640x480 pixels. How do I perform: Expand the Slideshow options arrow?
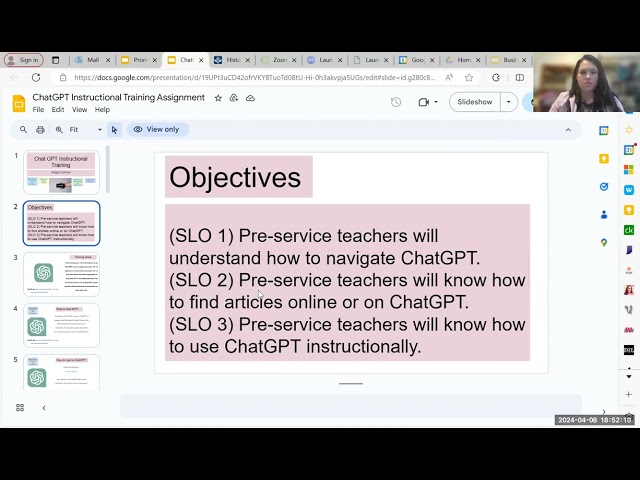tap(509, 102)
